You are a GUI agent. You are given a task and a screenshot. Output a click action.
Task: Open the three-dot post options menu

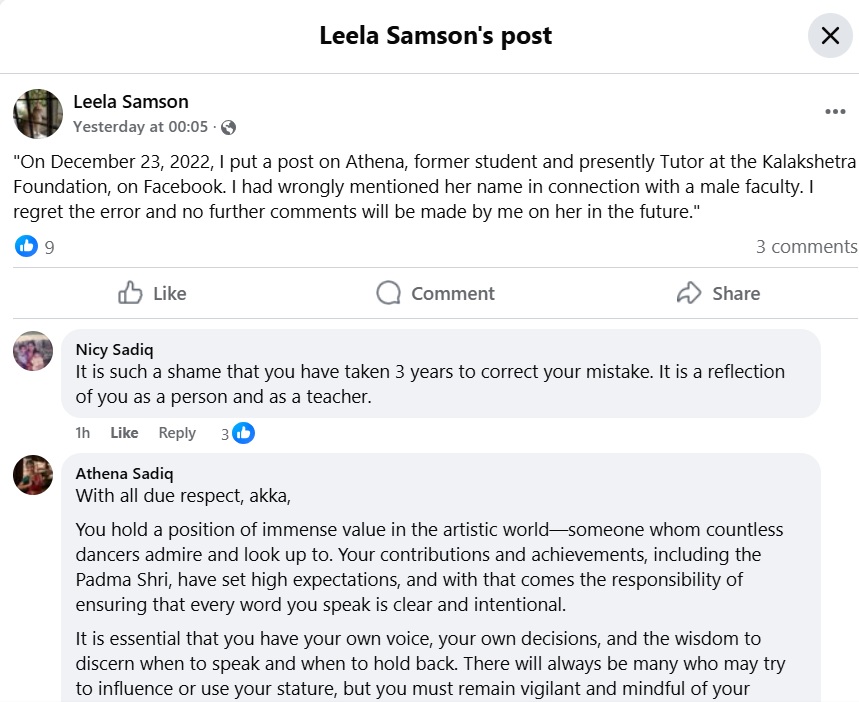pyautogui.click(x=835, y=112)
